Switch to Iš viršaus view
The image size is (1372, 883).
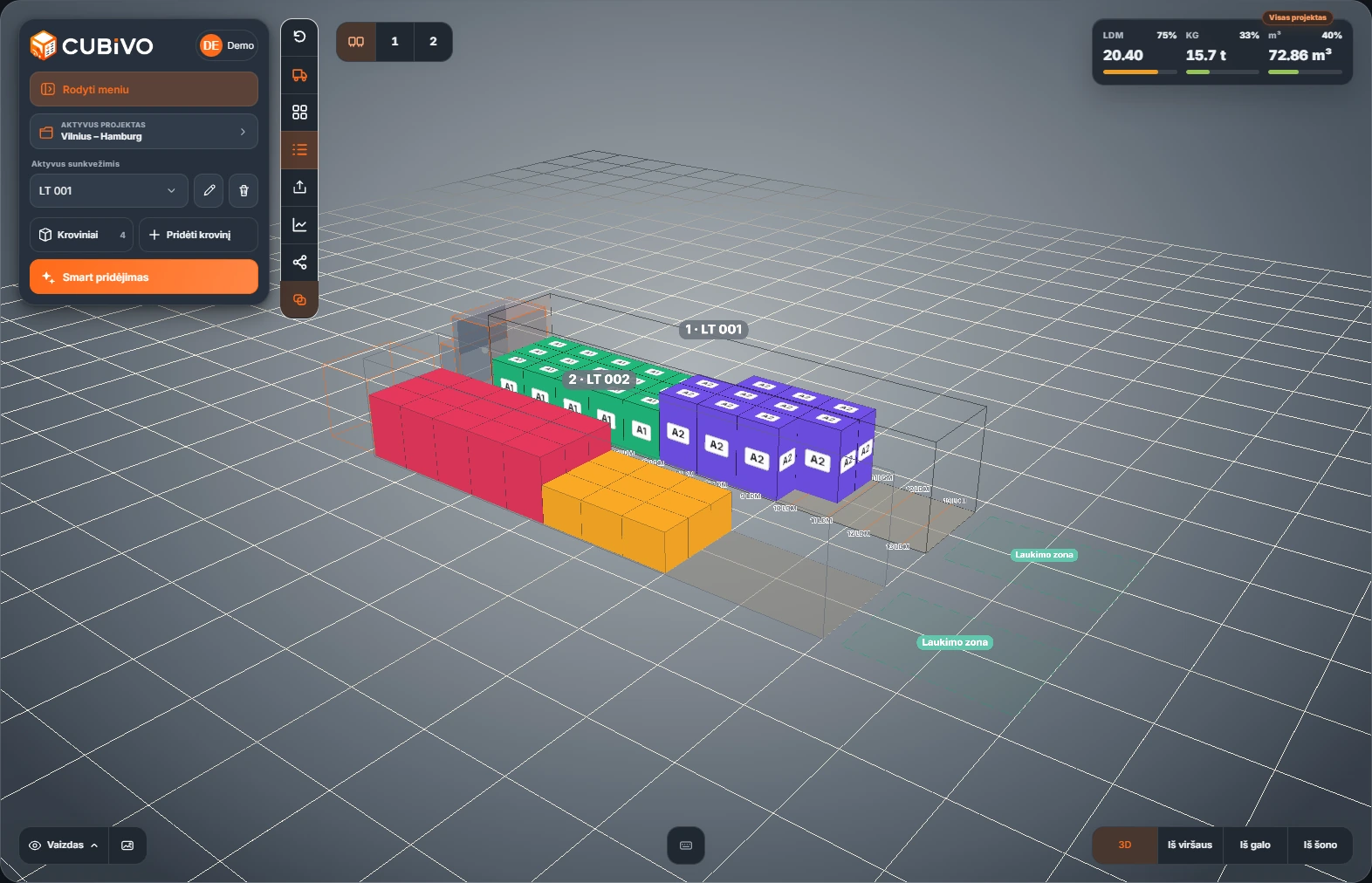pyautogui.click(x=1190, y=845)
